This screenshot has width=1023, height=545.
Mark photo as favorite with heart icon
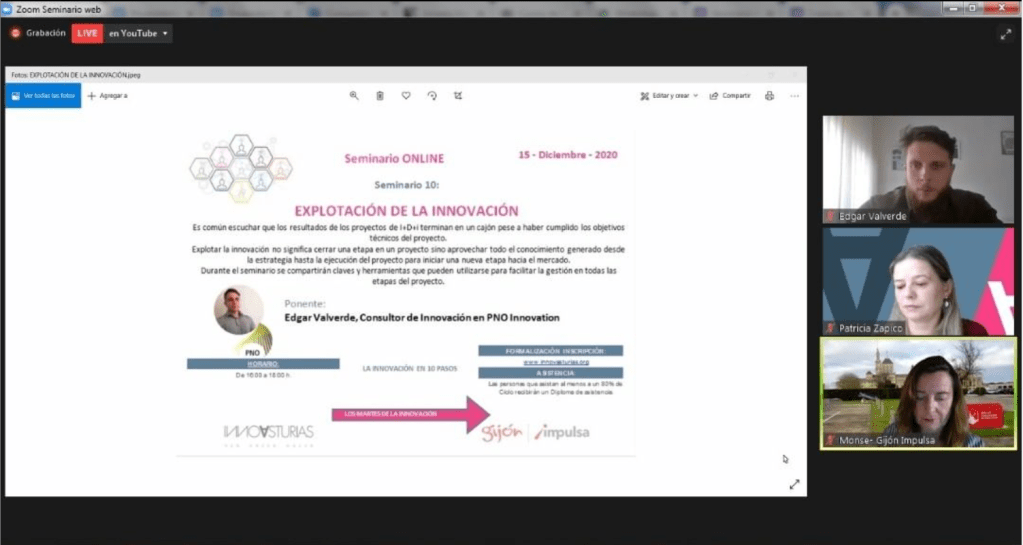[x=406, y=96]
